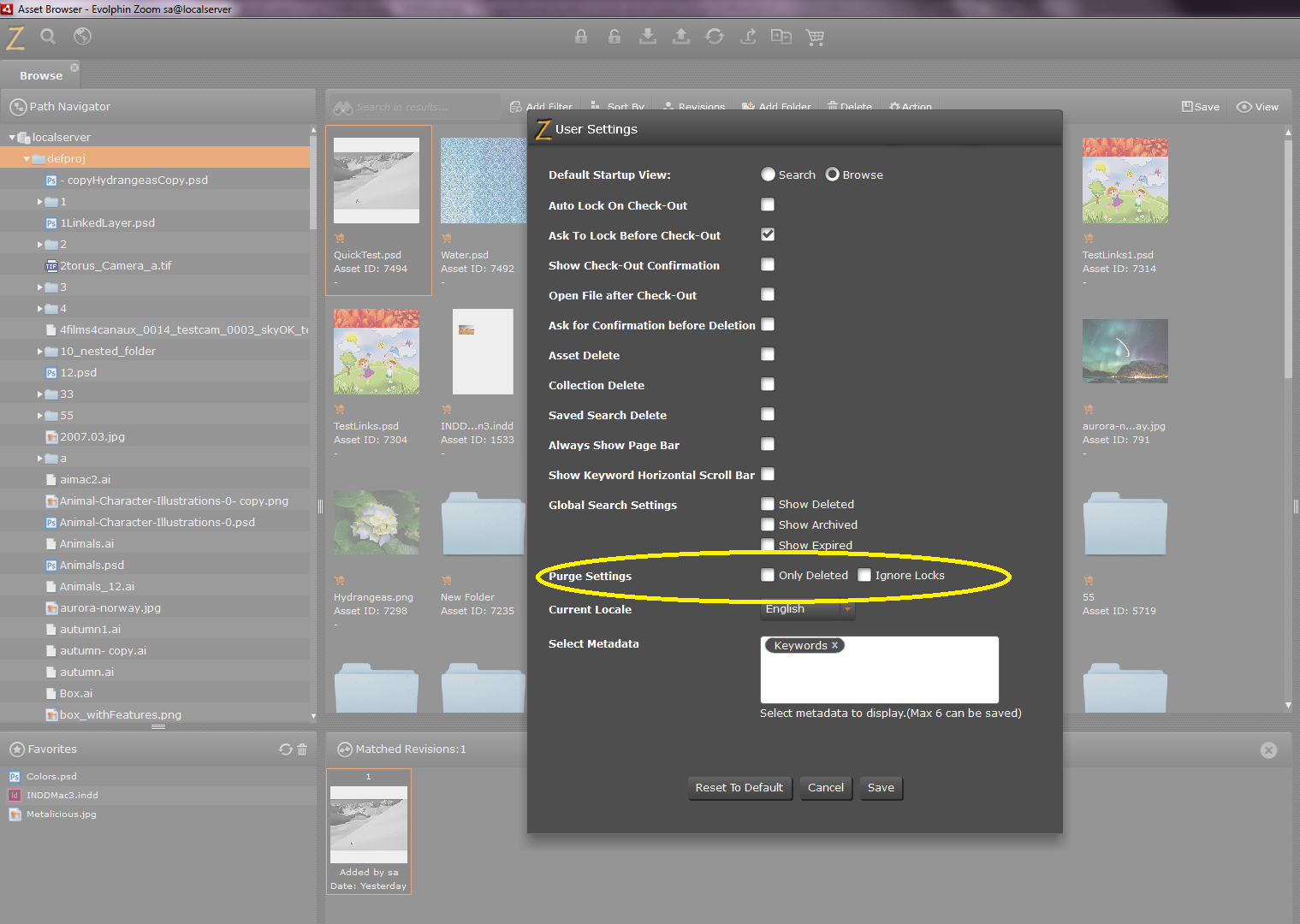Screen dimensions: 1300x924
Task: Uncheck Ask To Lock Before Check-Out
Action: [768, 234]
